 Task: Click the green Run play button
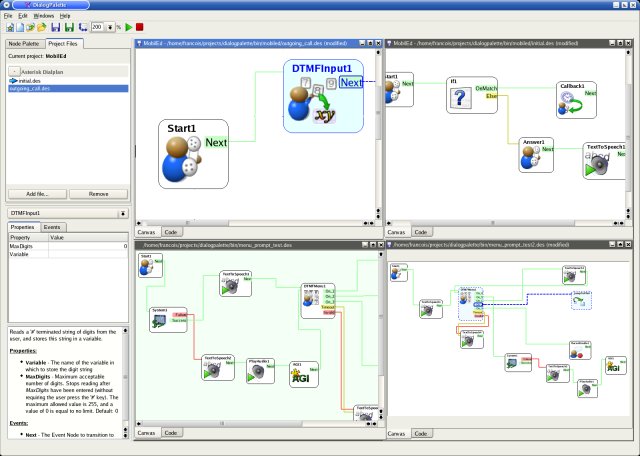click(x=127, y=27)
